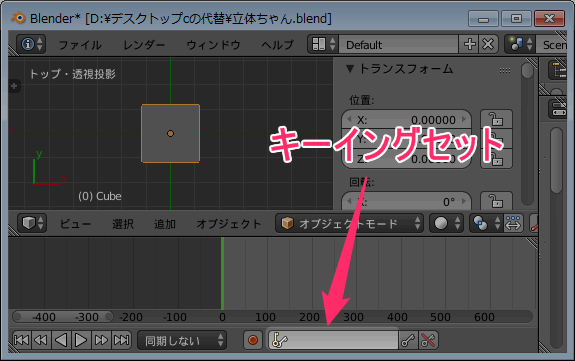Toggle lock for rotation X
Viewport: 575px width, 361px height.
[x=496, y=201]
